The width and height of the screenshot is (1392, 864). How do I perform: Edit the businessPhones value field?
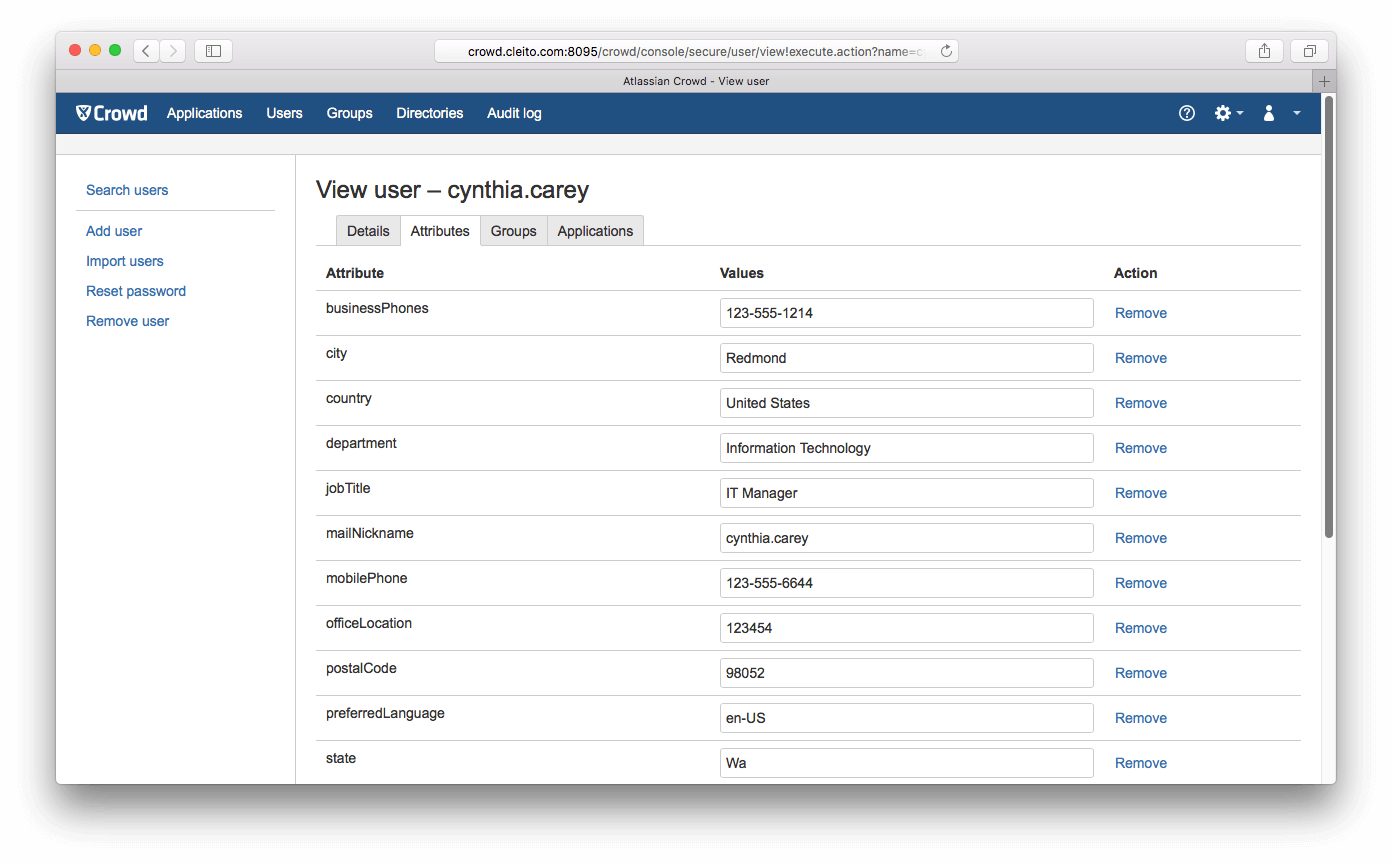coord(907,313)
